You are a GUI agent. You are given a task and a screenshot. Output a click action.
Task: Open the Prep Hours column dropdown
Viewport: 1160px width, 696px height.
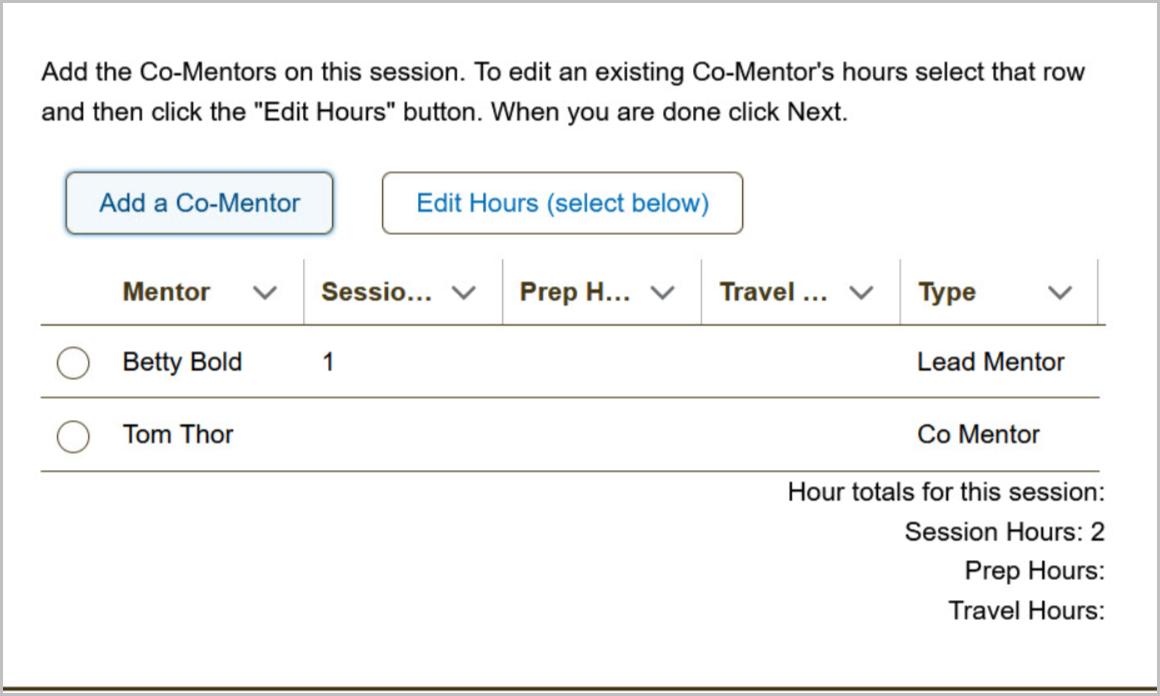coord(663,292)
